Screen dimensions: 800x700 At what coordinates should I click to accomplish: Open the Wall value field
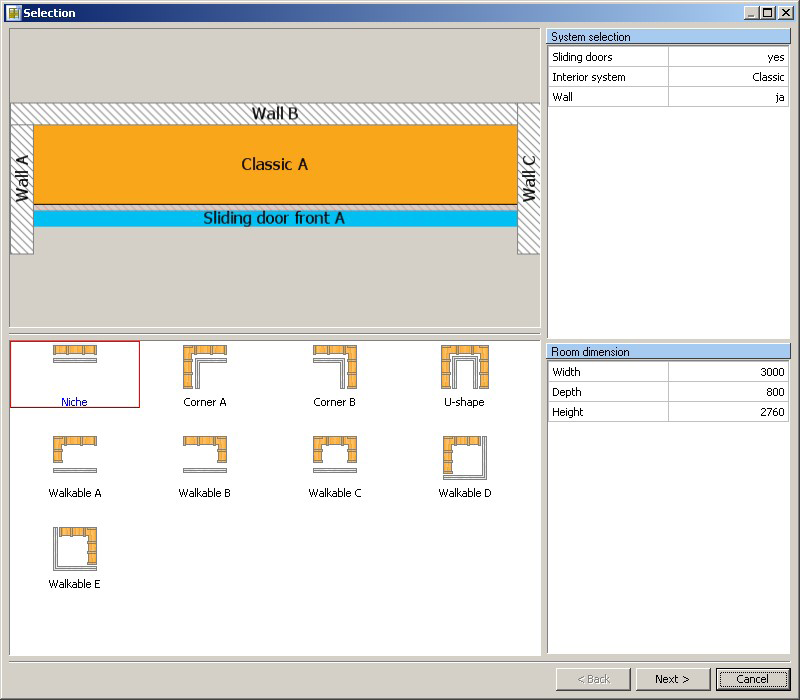727,97
